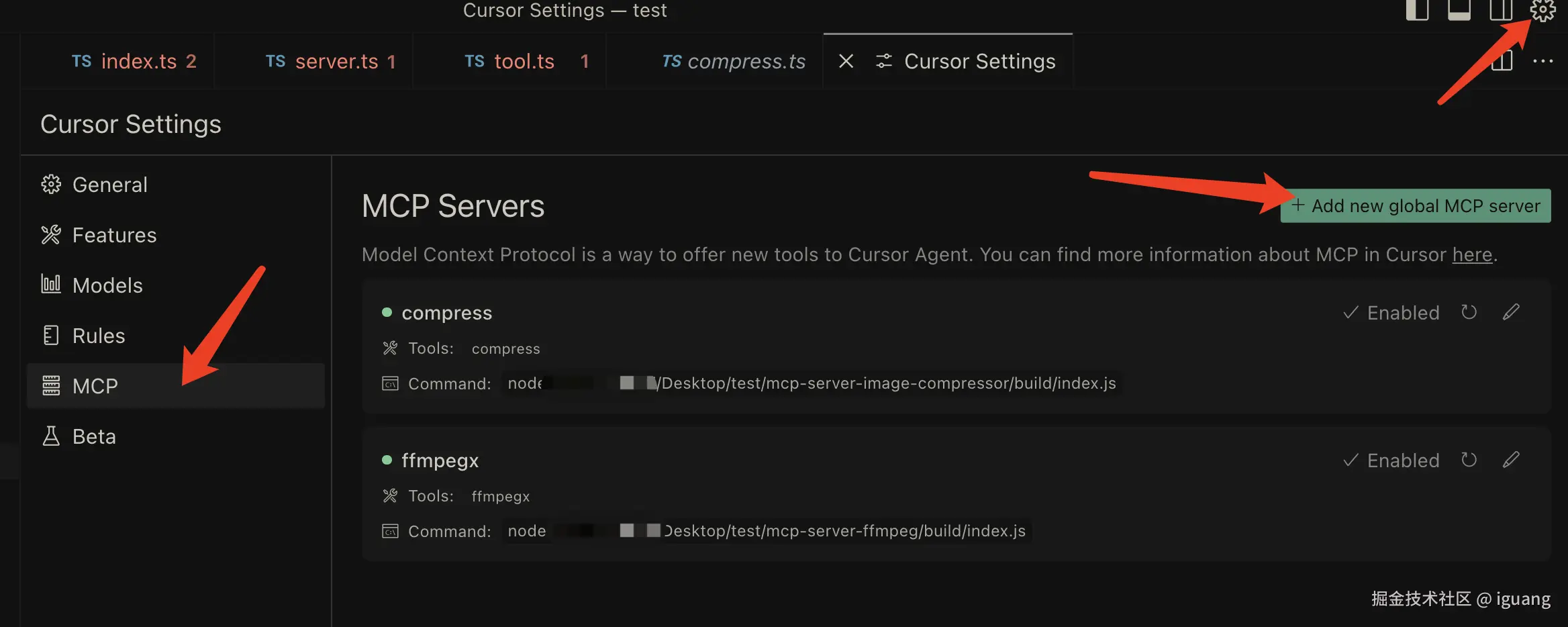Click the Models chart icon in sidebar
The image size is (1568, 627).
(51, 284)
